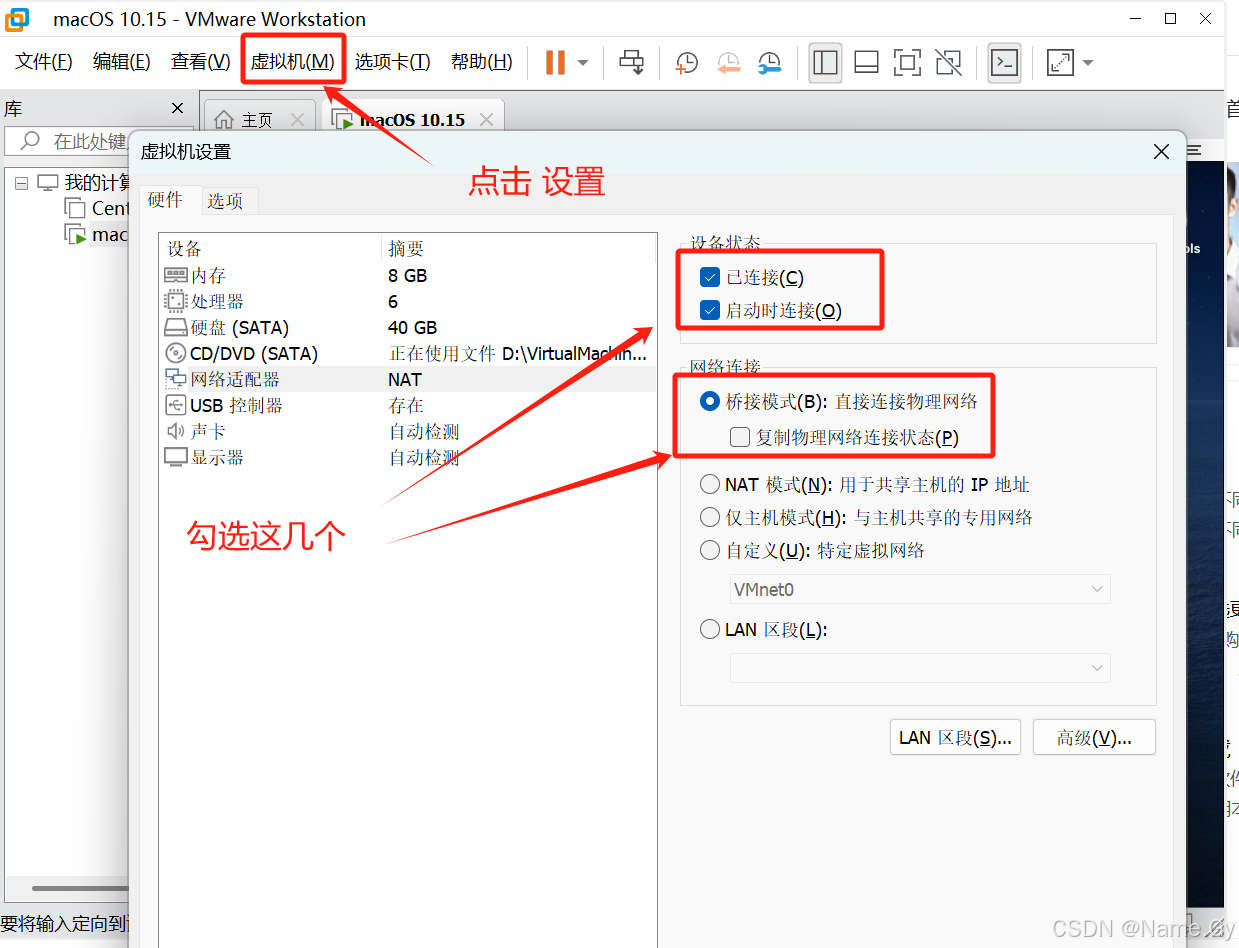
Task: Close the 主页 tab
Action: coord(297,120)
